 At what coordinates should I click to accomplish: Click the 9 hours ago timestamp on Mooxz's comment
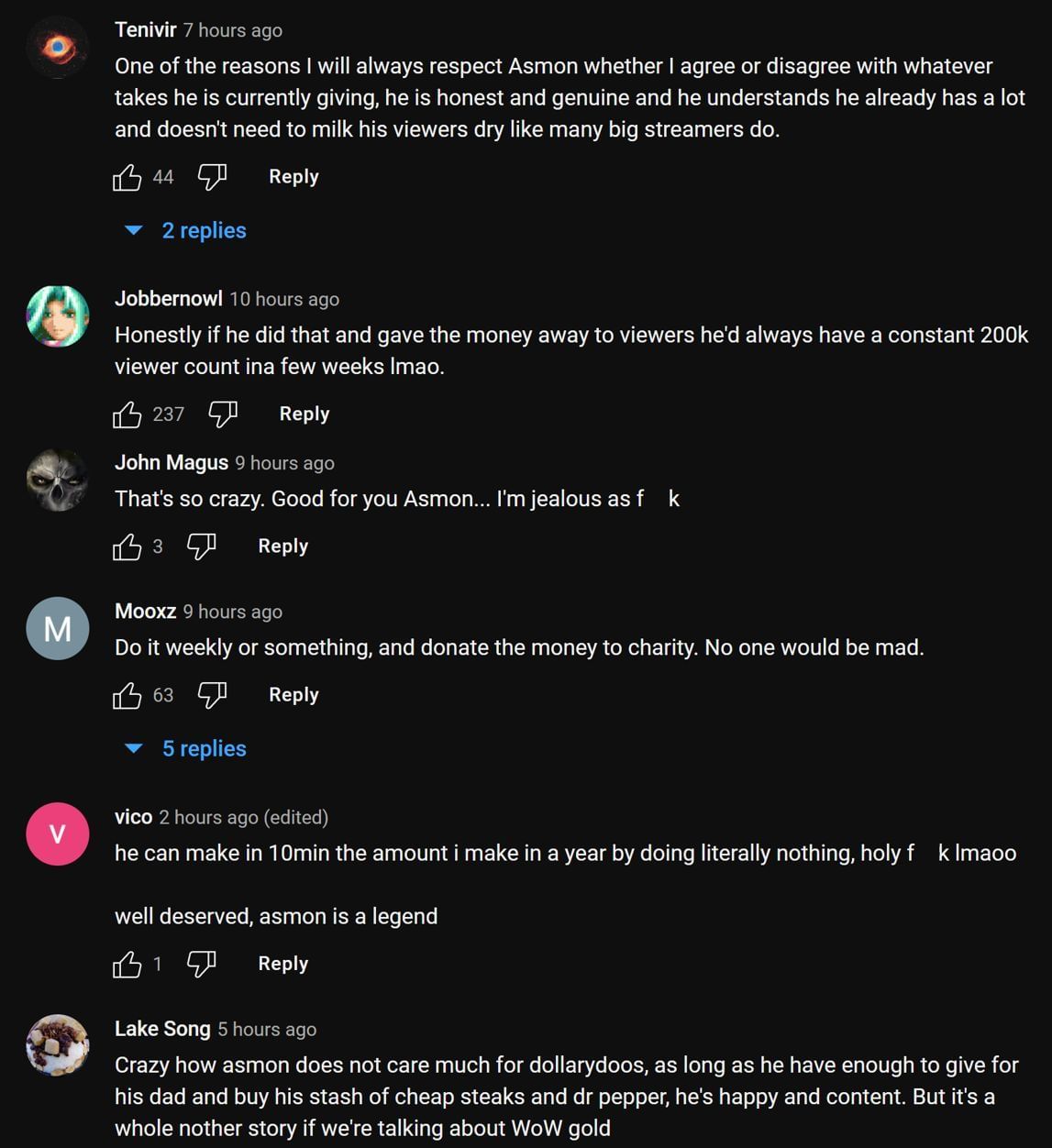[233, 612]
